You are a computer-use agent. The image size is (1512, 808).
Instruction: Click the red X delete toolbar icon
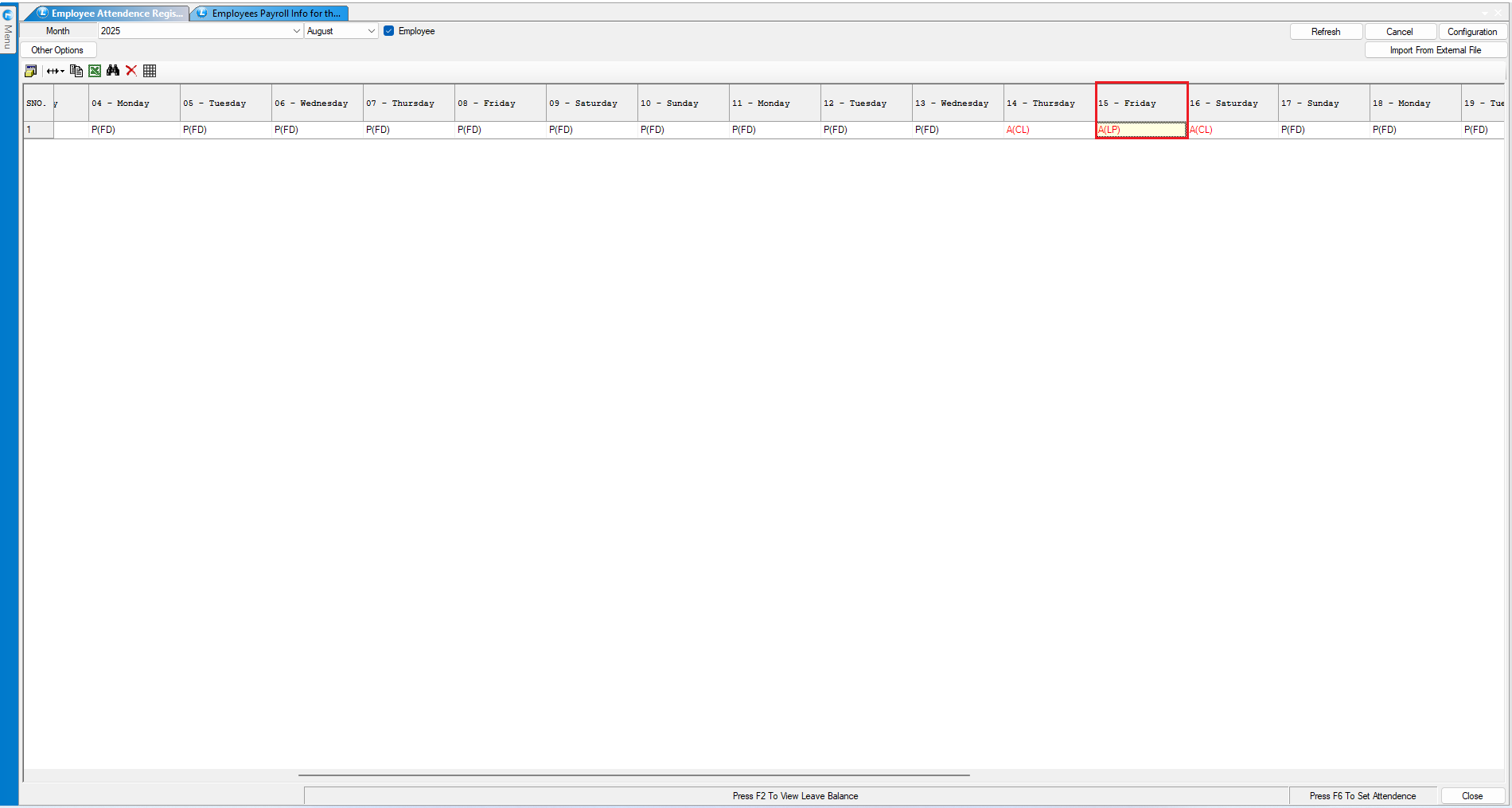pyautogui.click(x=131, y=71)
